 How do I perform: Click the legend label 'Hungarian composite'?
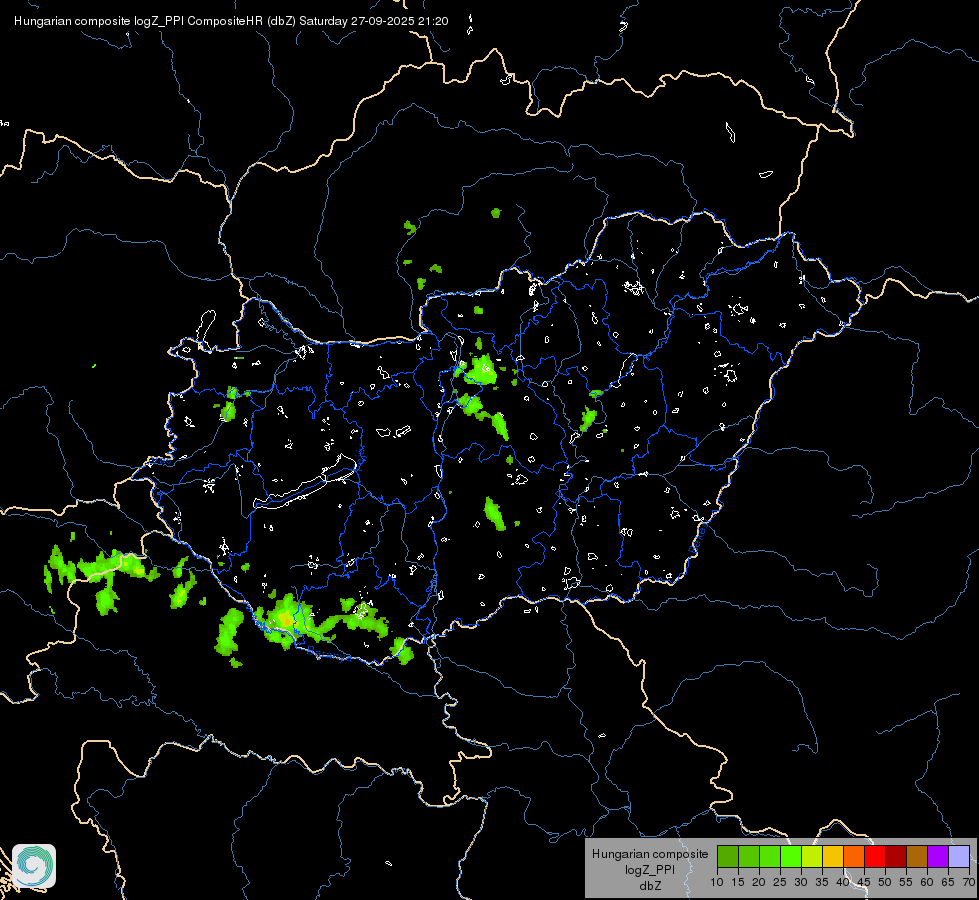point(650,854)
